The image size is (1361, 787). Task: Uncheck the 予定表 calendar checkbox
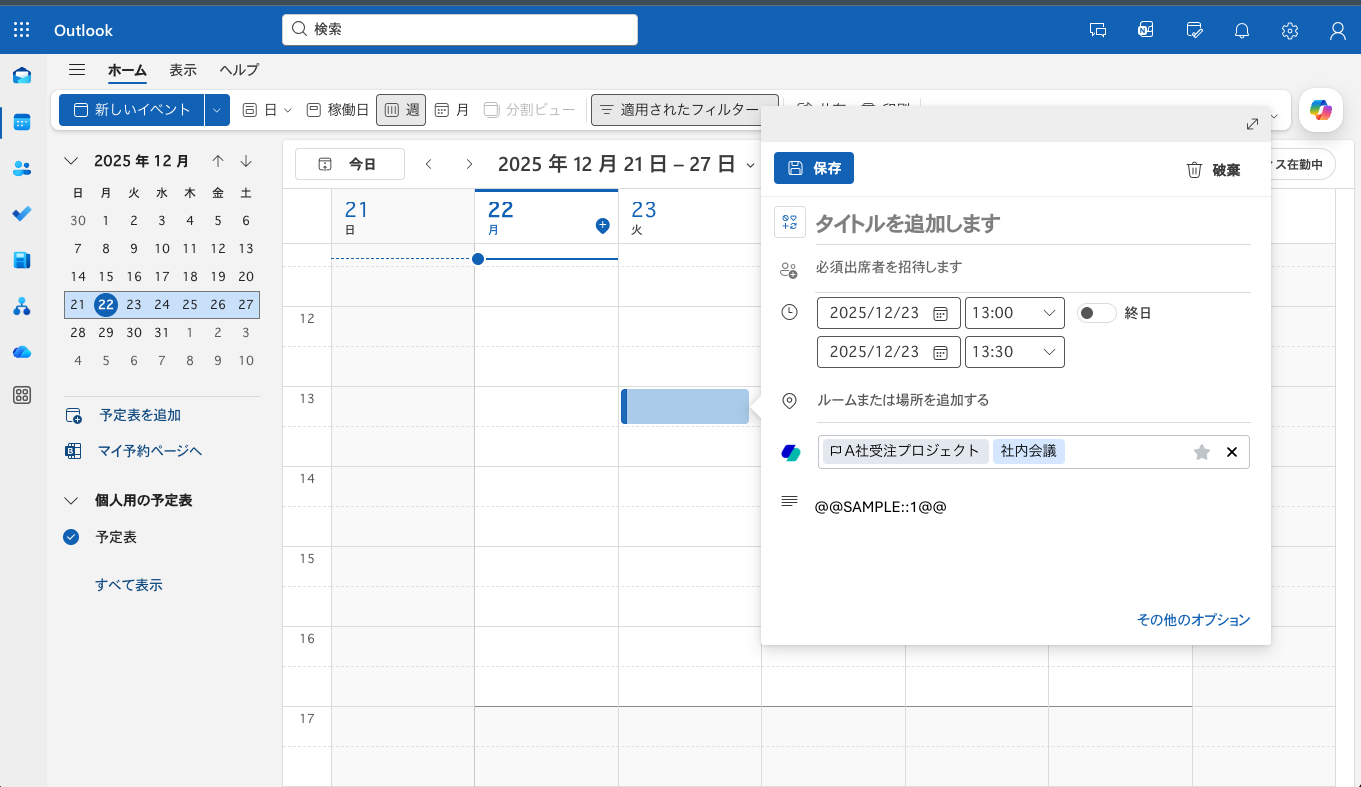[71, 537]
